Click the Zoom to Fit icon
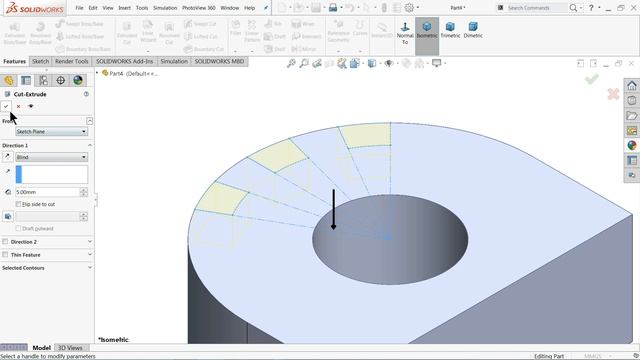The image size is (640, 360). 291,63
